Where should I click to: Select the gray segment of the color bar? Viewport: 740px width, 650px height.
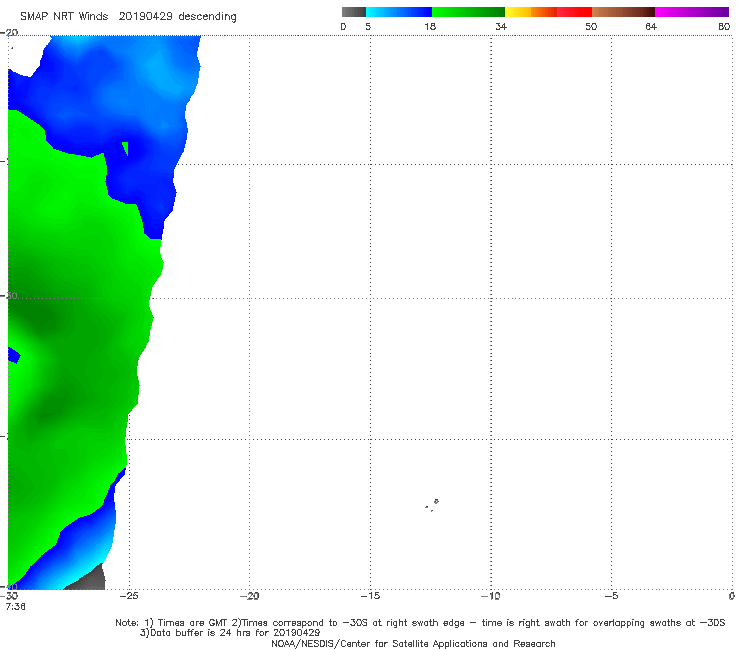pos(354,12)
